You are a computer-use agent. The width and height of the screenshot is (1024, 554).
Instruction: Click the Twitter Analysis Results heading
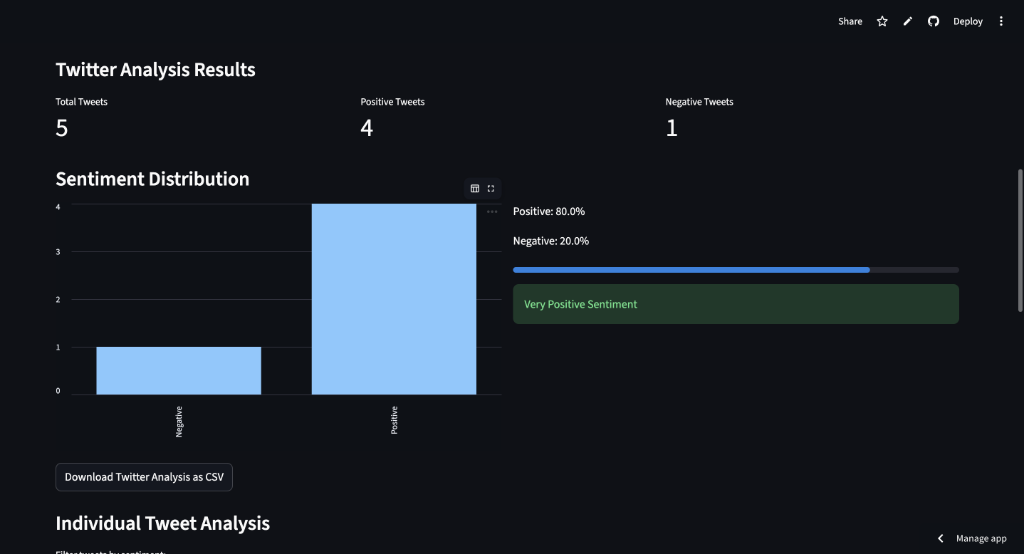pos(155,70)
